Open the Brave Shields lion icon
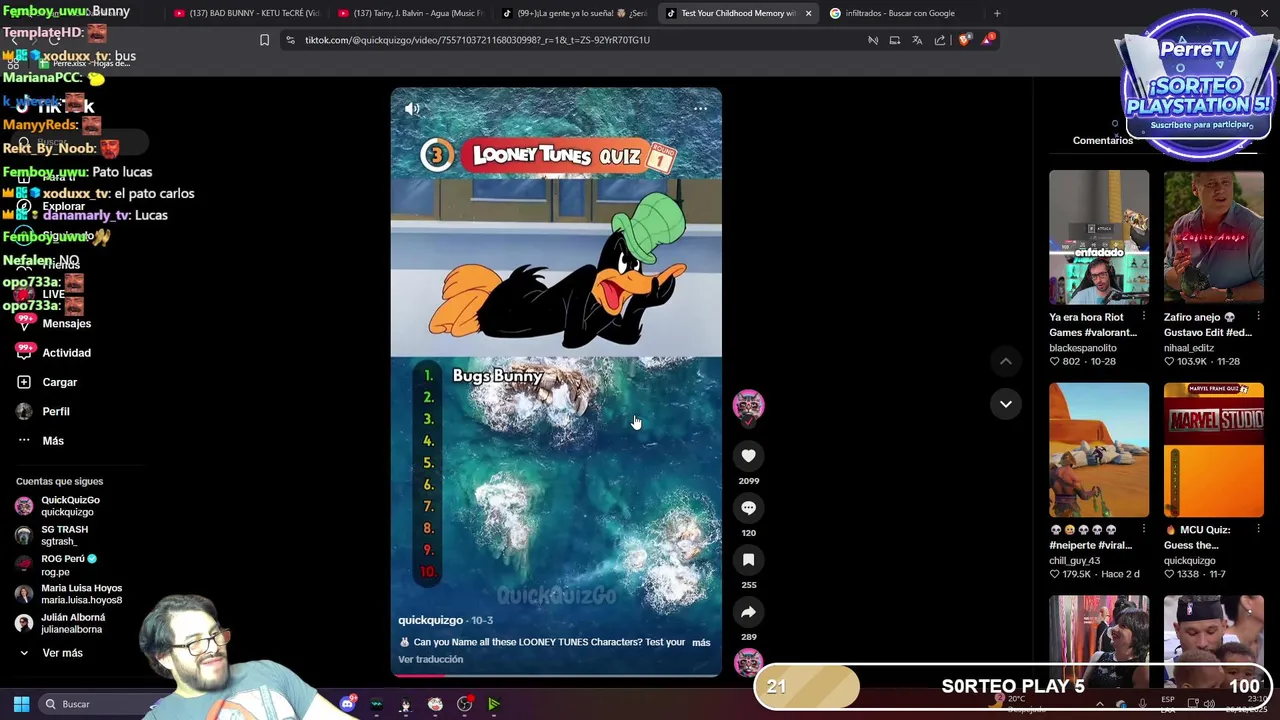This screenshot has height=720, width=1280. [x=964, y=40]
